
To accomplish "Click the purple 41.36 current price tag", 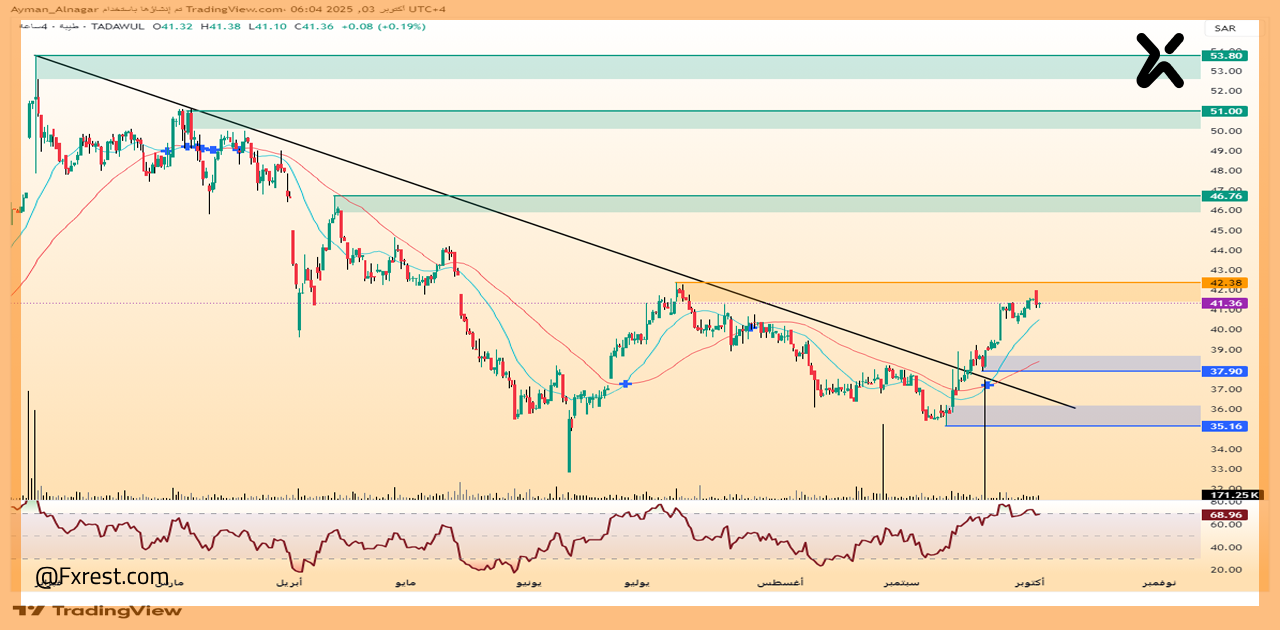I will click(x=1226, y=303).
